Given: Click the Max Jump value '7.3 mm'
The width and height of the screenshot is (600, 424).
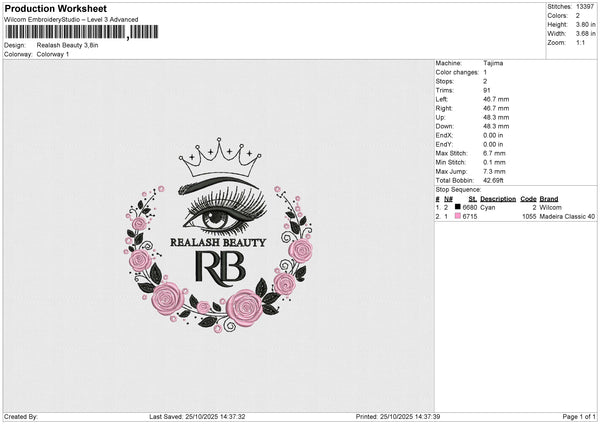Looking at the screenshot, I should point(494,171).
